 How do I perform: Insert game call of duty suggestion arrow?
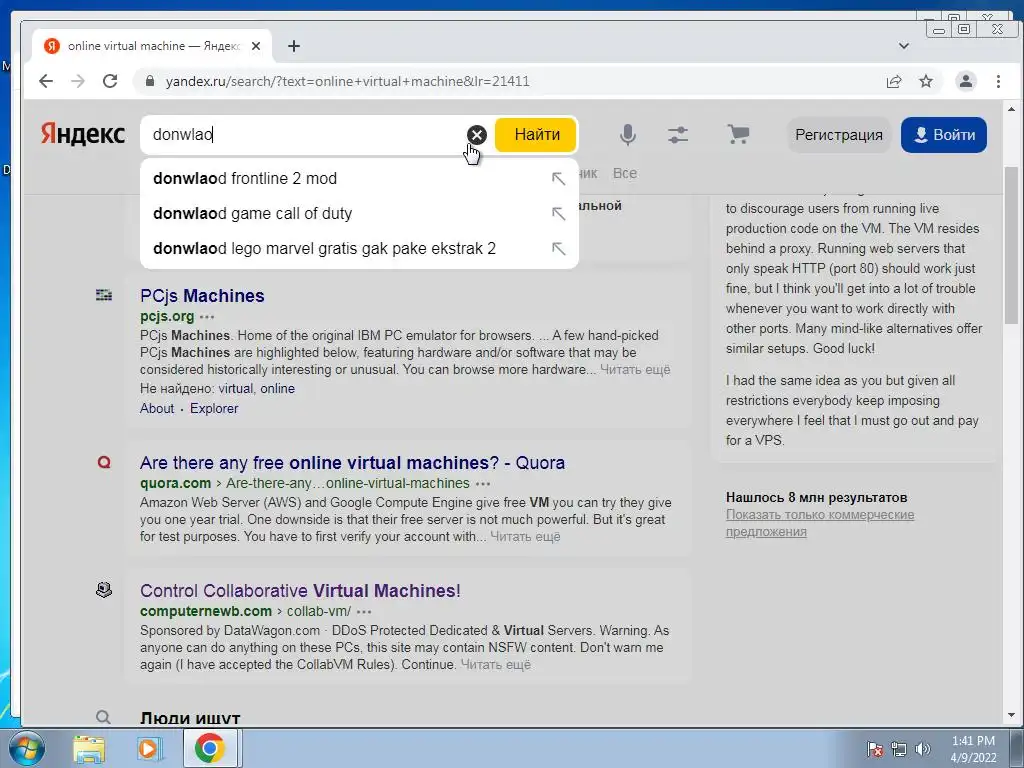(x=558, y=214)
